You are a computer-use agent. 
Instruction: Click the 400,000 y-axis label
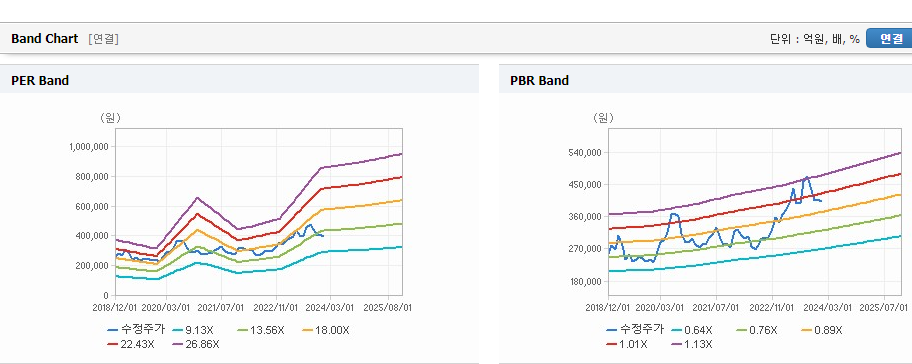[x=92, y=236]
